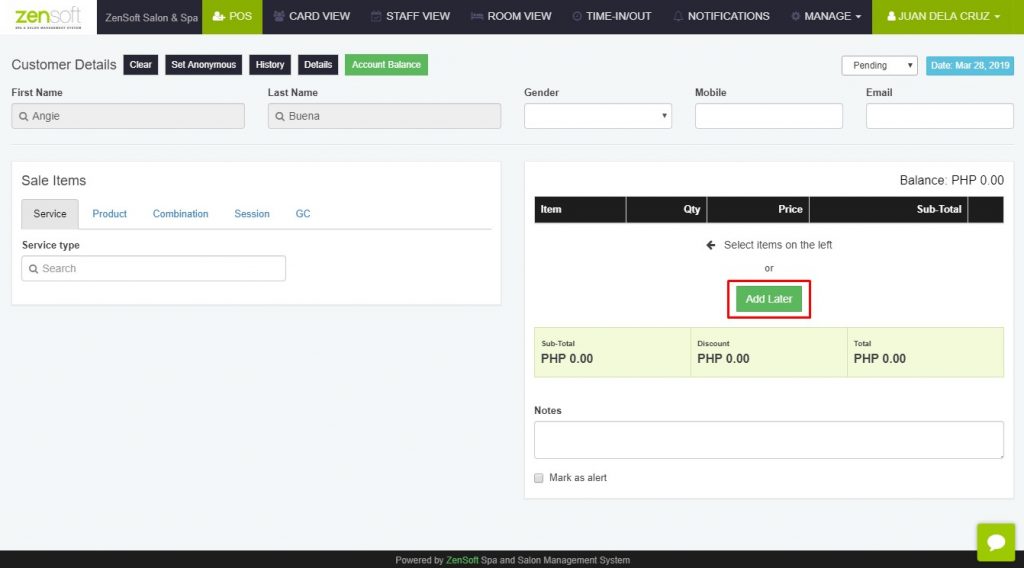Switch to the Product tab
The height and width of the screenshot is (568, 1024).
click(x=109, y=213)
